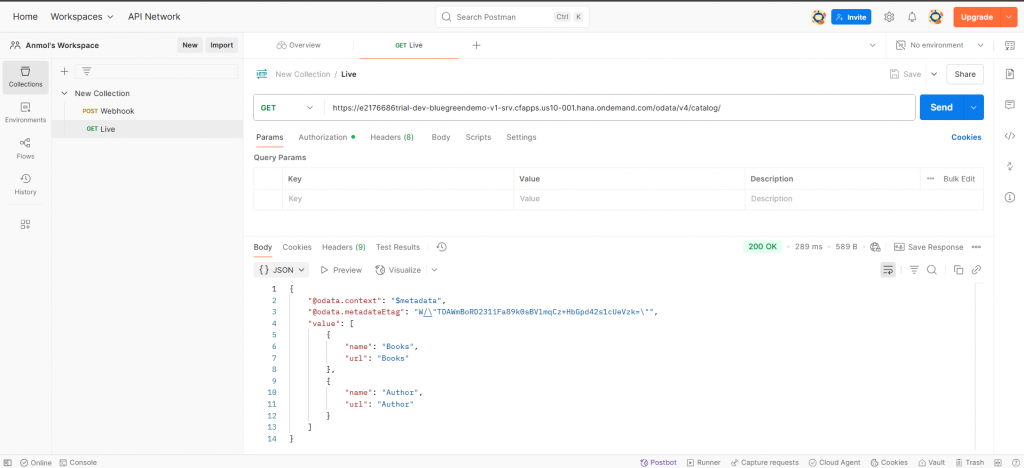Open the Console in the status bar

coord(78,462)
